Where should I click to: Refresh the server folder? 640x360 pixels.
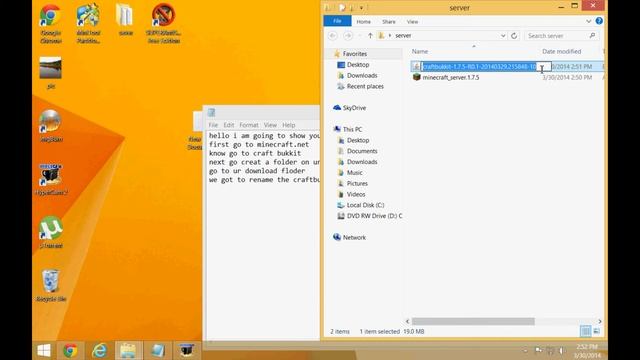pos(514,36)
